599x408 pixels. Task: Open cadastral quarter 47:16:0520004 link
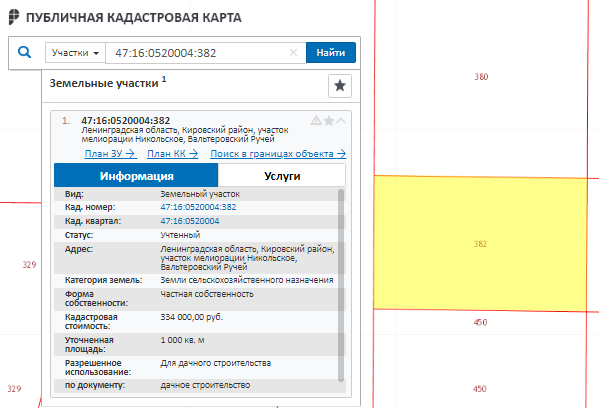click(190, 221)
